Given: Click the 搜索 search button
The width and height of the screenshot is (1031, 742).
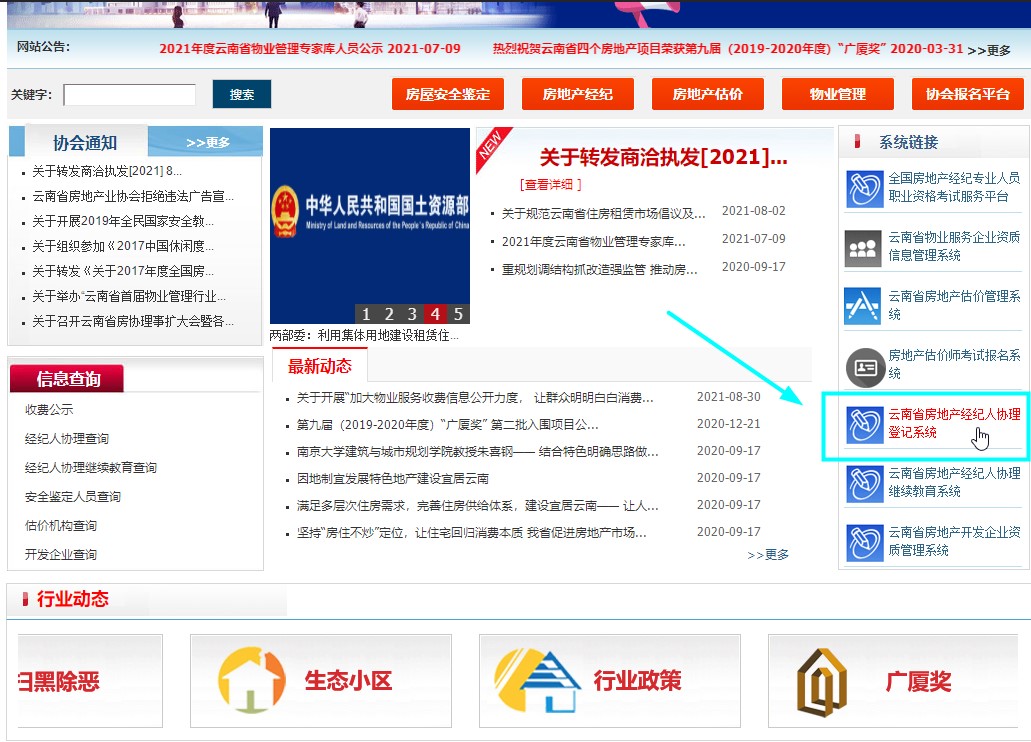Looking at the screenshot, I should click(x=242, y=94).
